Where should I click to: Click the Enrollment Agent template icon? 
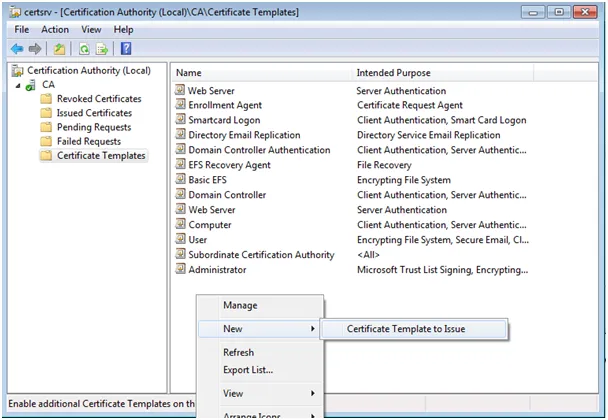(180, 104)
